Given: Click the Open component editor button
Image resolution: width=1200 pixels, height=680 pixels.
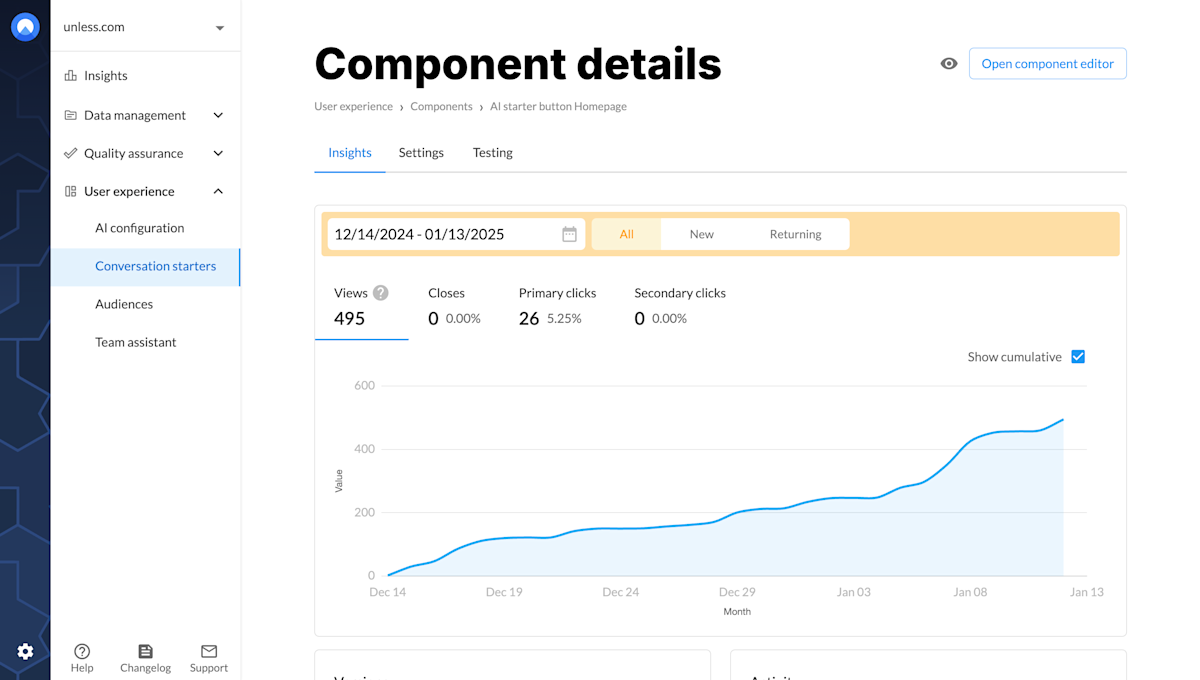Looking at the screenshot, I should [x=1047, y=63].
